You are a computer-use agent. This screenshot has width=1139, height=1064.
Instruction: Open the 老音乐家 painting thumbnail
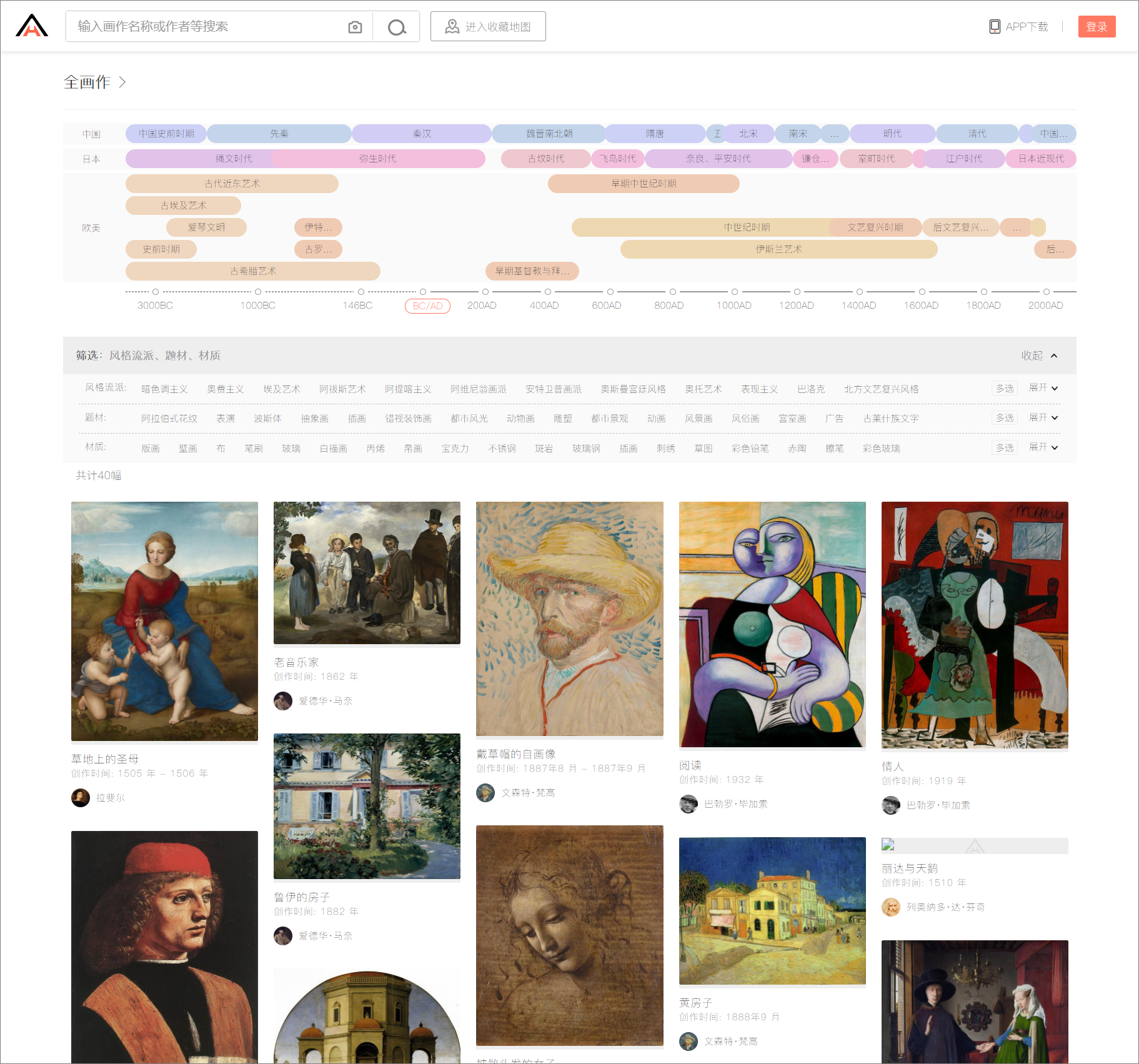click(367, 573)
